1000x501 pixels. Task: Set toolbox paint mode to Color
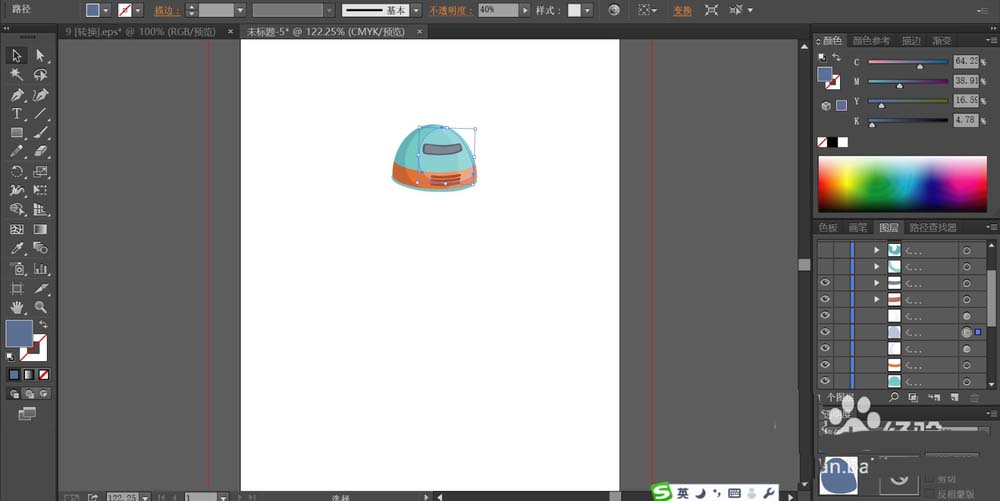click(x=14, y=375)
